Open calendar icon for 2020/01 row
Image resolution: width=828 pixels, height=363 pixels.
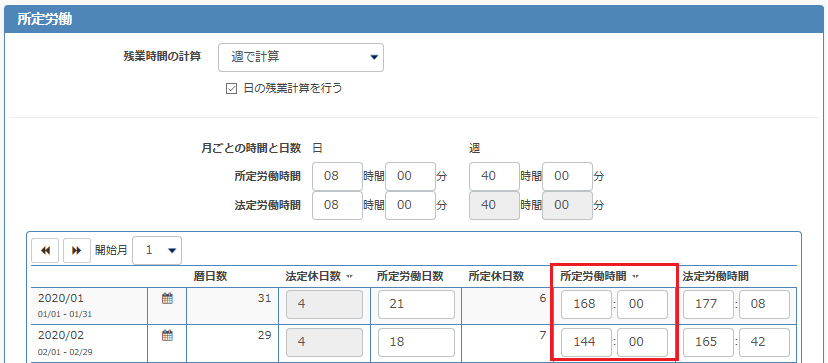pos(167,299)
